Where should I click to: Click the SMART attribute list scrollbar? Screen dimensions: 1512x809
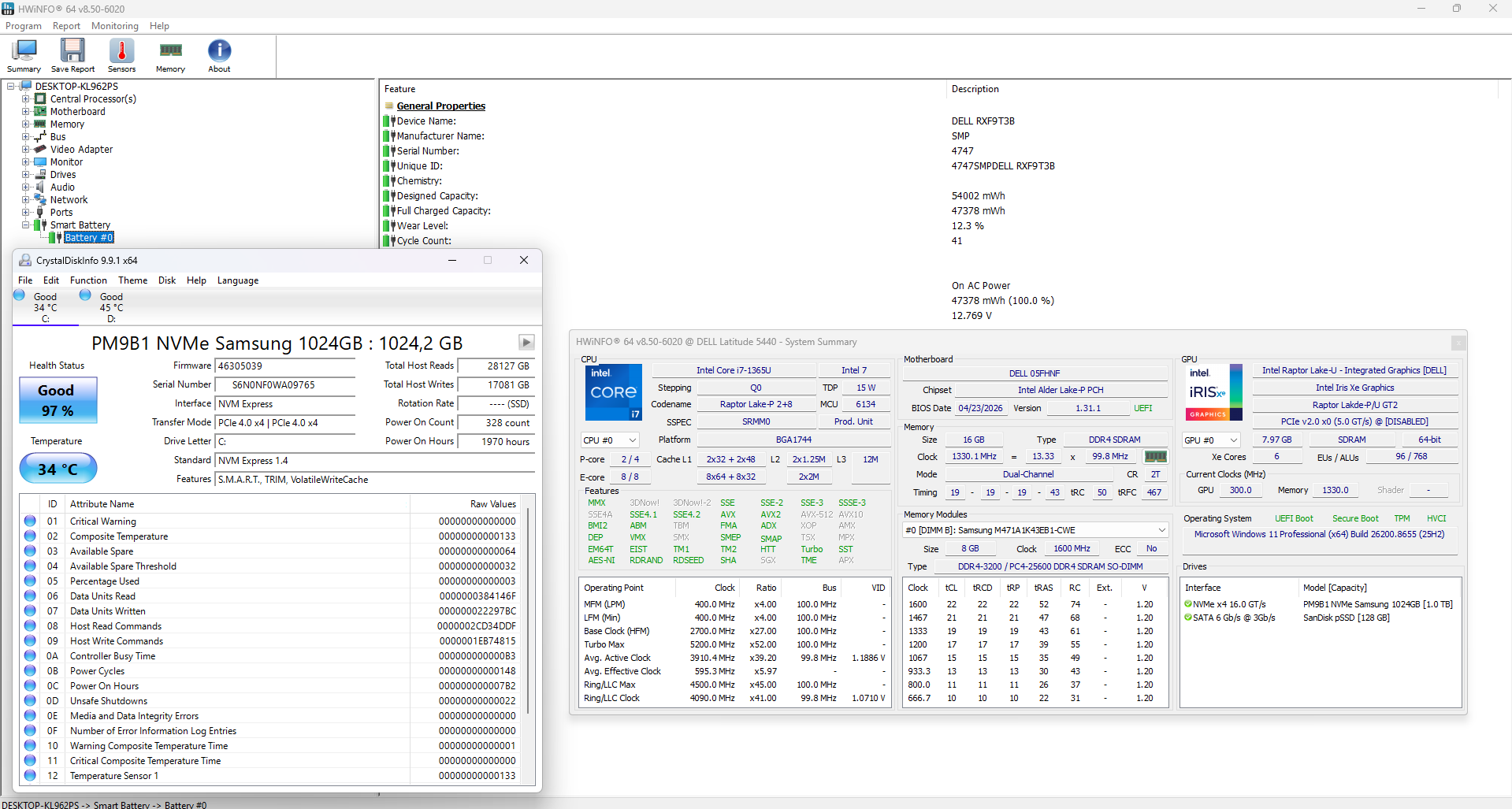click(x=528, y=638)
